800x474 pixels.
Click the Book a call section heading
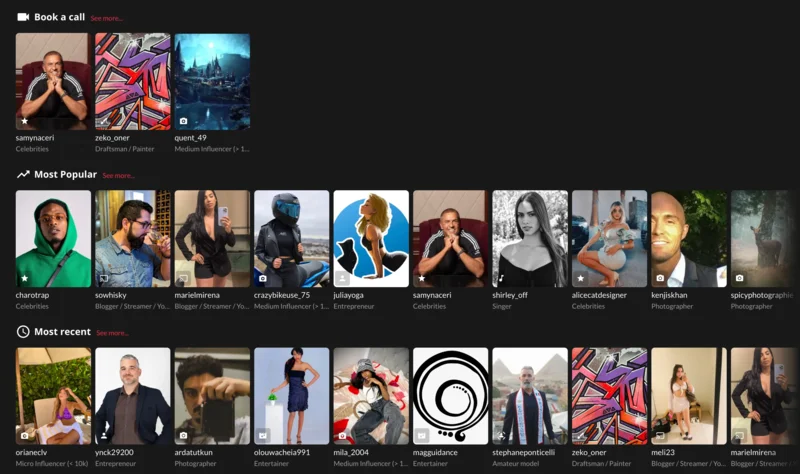click(x=60, y=17)
